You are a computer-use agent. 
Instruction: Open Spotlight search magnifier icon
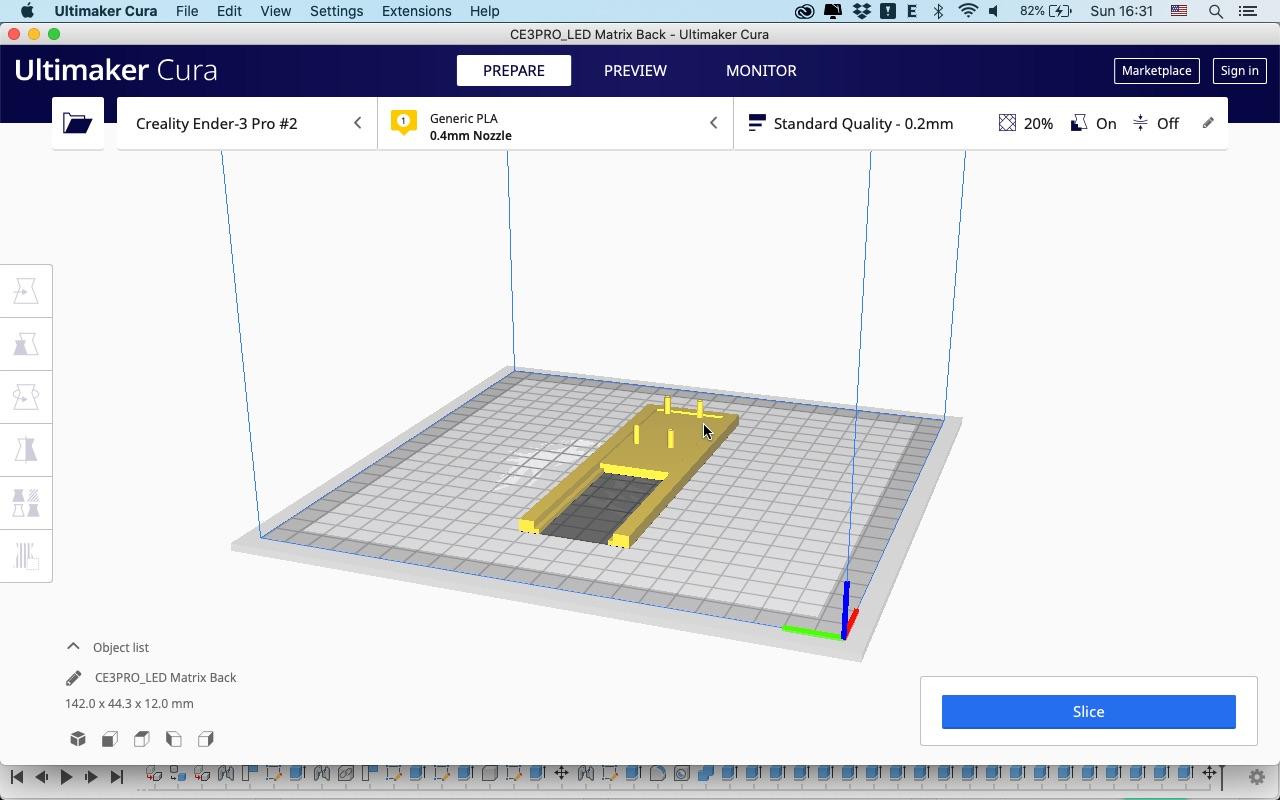tap(1216, 11)
